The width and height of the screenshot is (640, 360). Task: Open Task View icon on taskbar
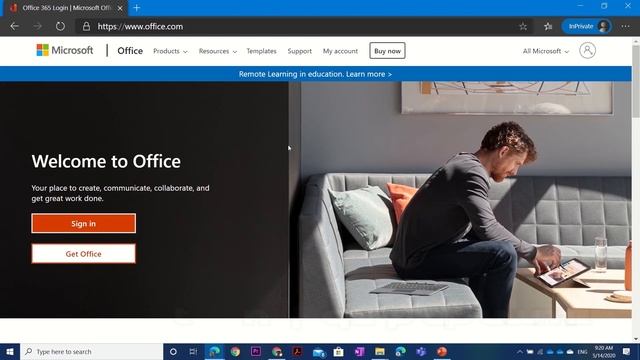(x=193, y=351)
